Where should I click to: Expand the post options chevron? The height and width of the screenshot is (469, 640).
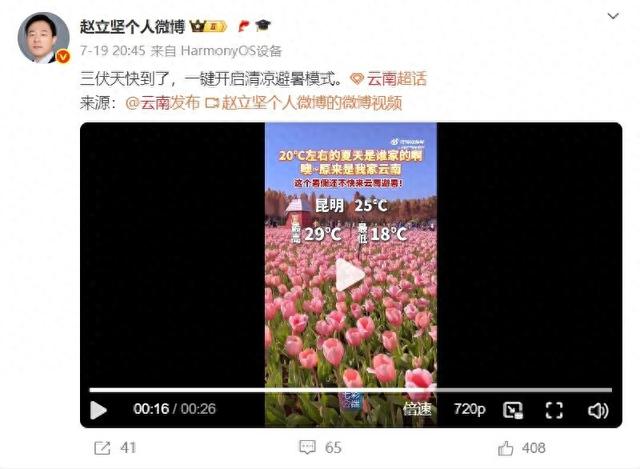click(x=613, y=16)
